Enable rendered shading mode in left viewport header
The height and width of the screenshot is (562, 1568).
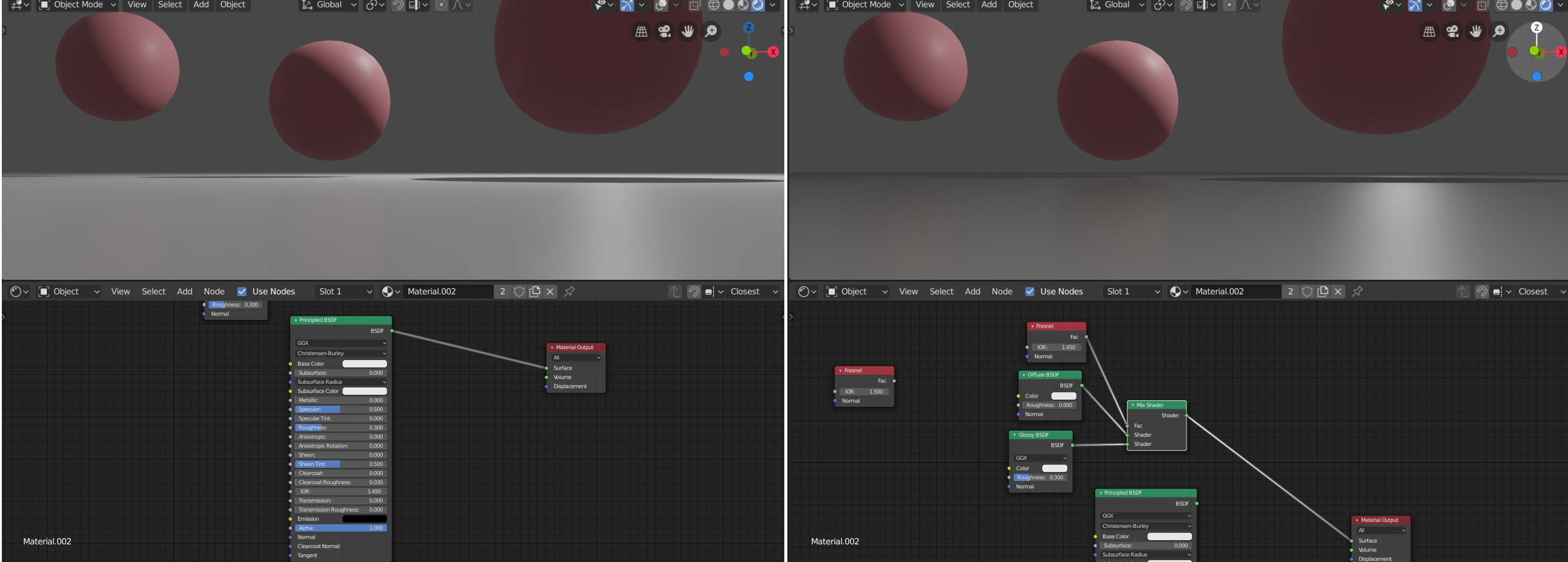(758, 5)
